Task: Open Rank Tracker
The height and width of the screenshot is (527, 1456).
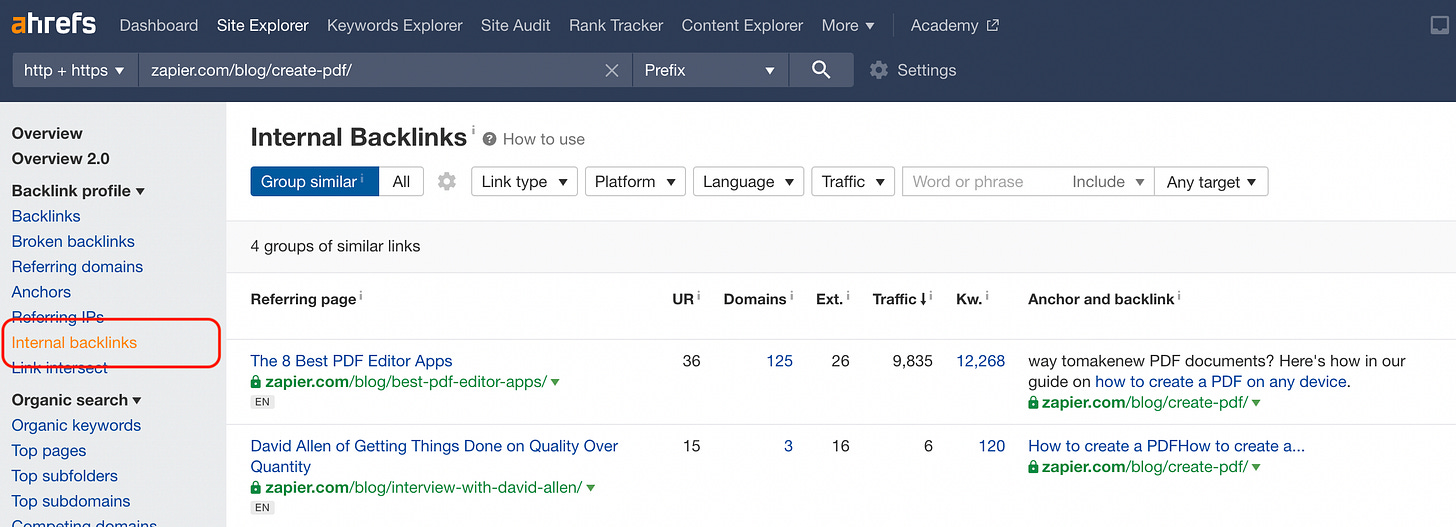Action: click(x=616, y=26)
